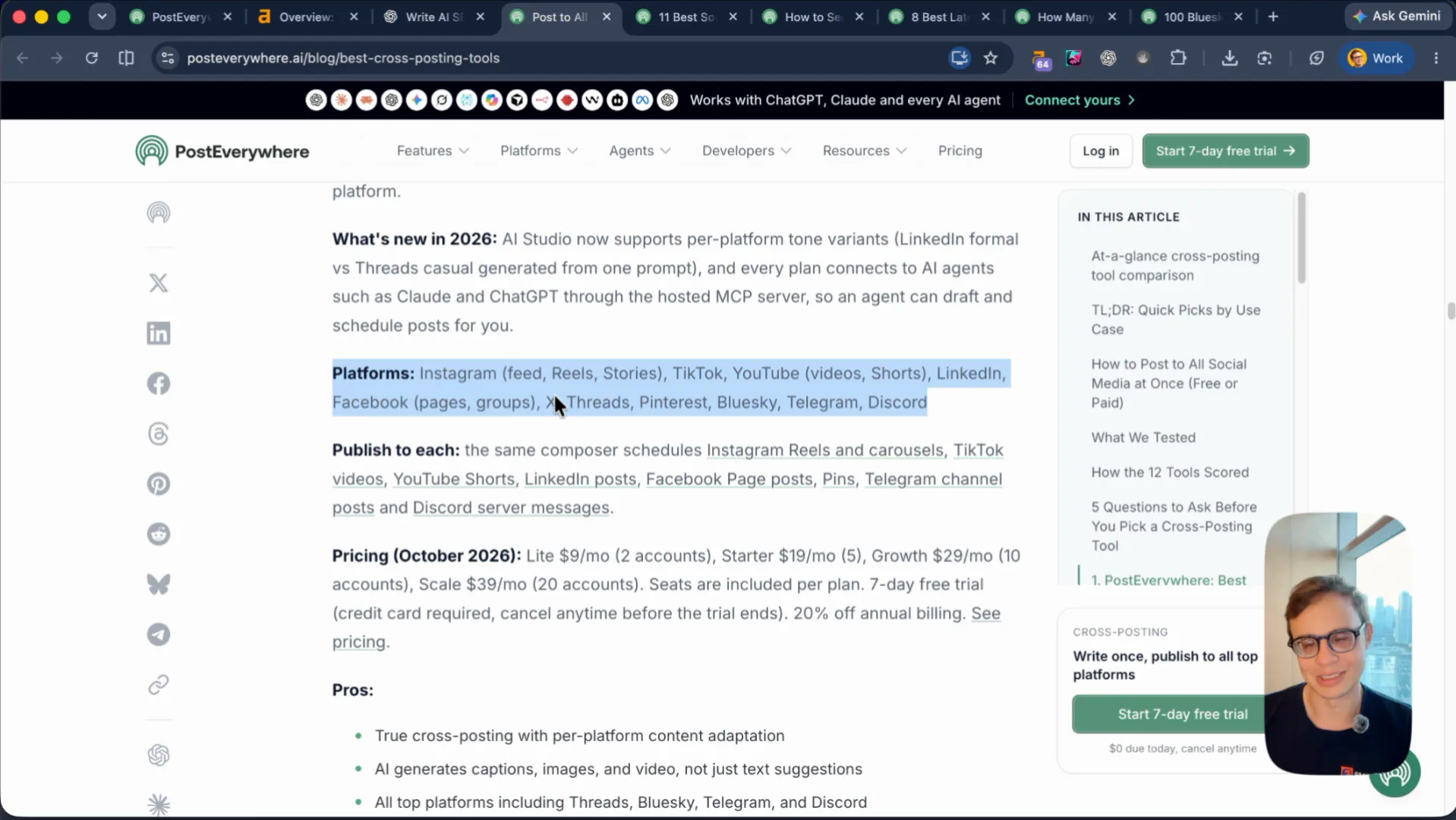
Task: Click the Ask Gemini button
Action: [x=1397, y=16]
